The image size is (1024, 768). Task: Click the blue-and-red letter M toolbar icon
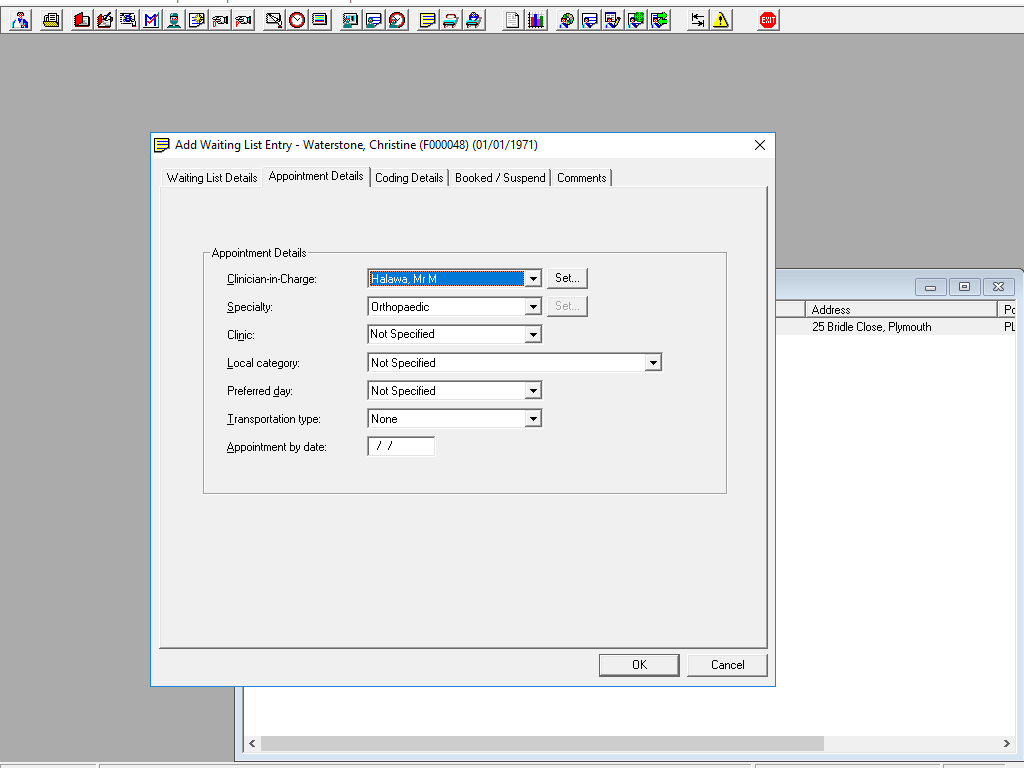click(x=151, y=20)
